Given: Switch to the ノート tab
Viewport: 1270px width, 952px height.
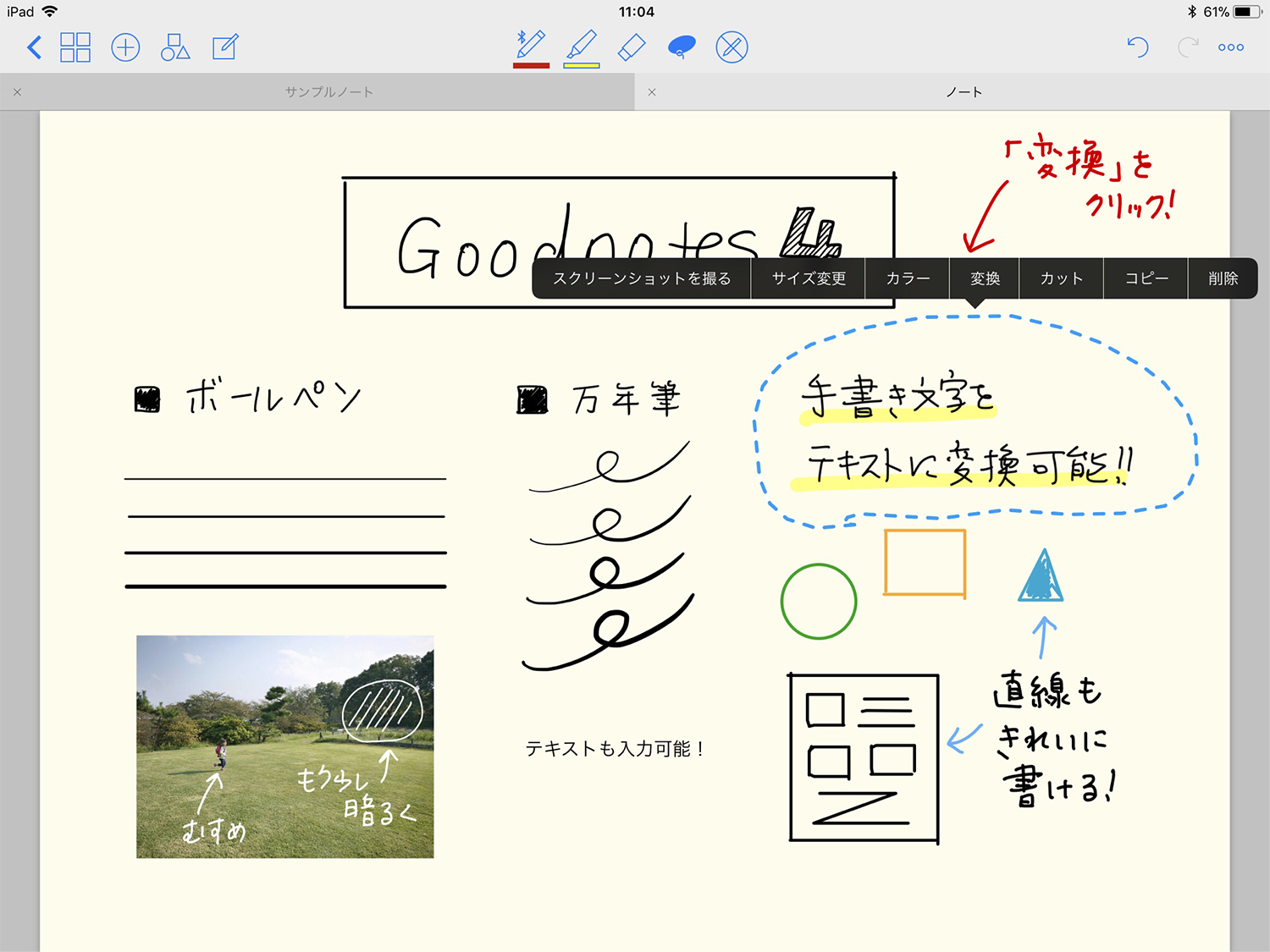Looking at the screenshot, I should [x=964, y=92].
